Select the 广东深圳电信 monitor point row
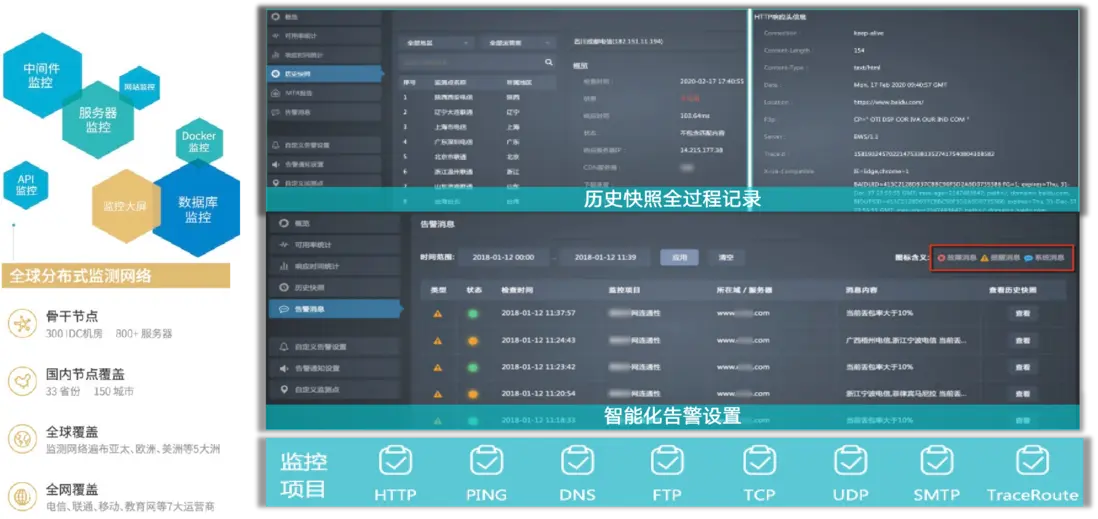Viewport: 1098px width, 519px height. [477, 141]
